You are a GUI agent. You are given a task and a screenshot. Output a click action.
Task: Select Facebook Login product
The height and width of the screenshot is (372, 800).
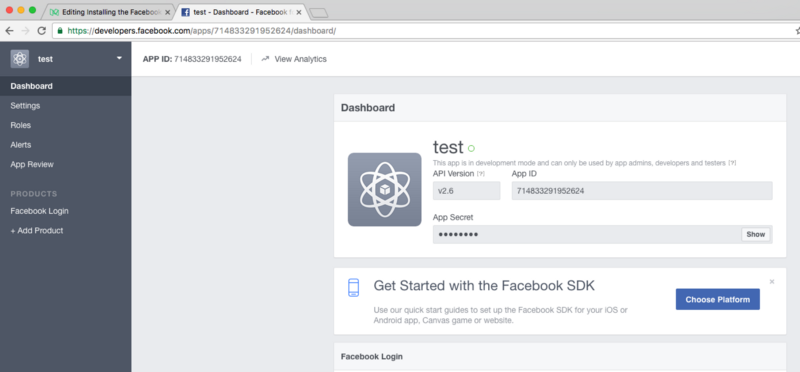coord(39,211)
